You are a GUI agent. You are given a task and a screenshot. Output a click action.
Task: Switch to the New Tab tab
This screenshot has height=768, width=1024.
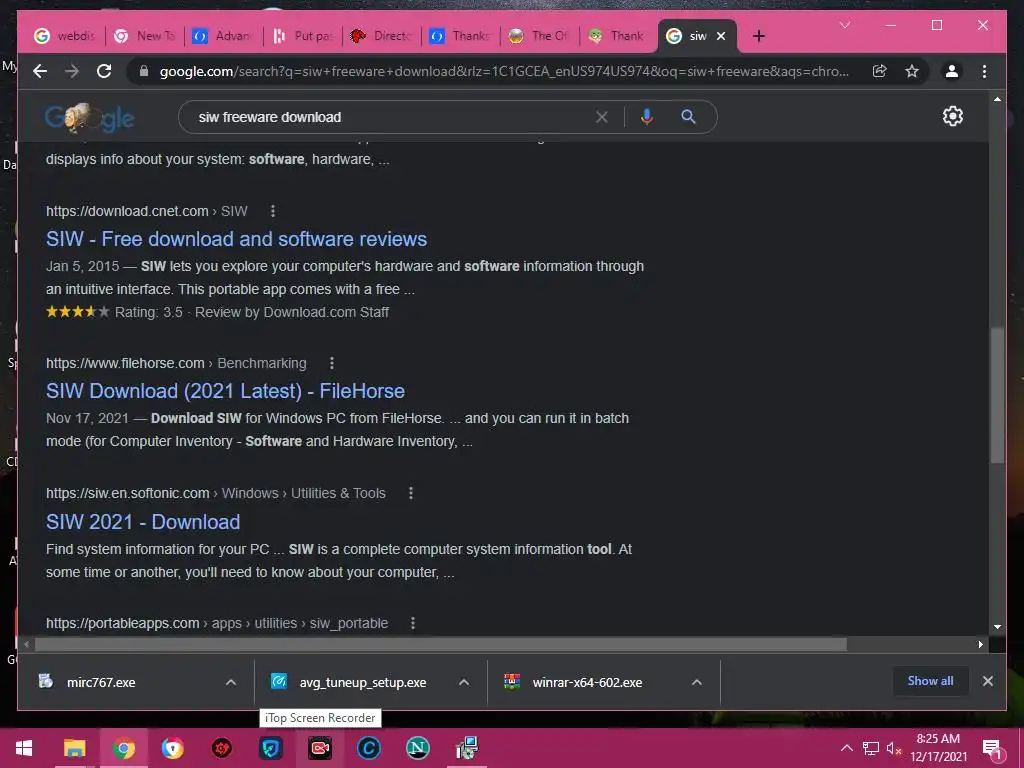coord(145,36)
